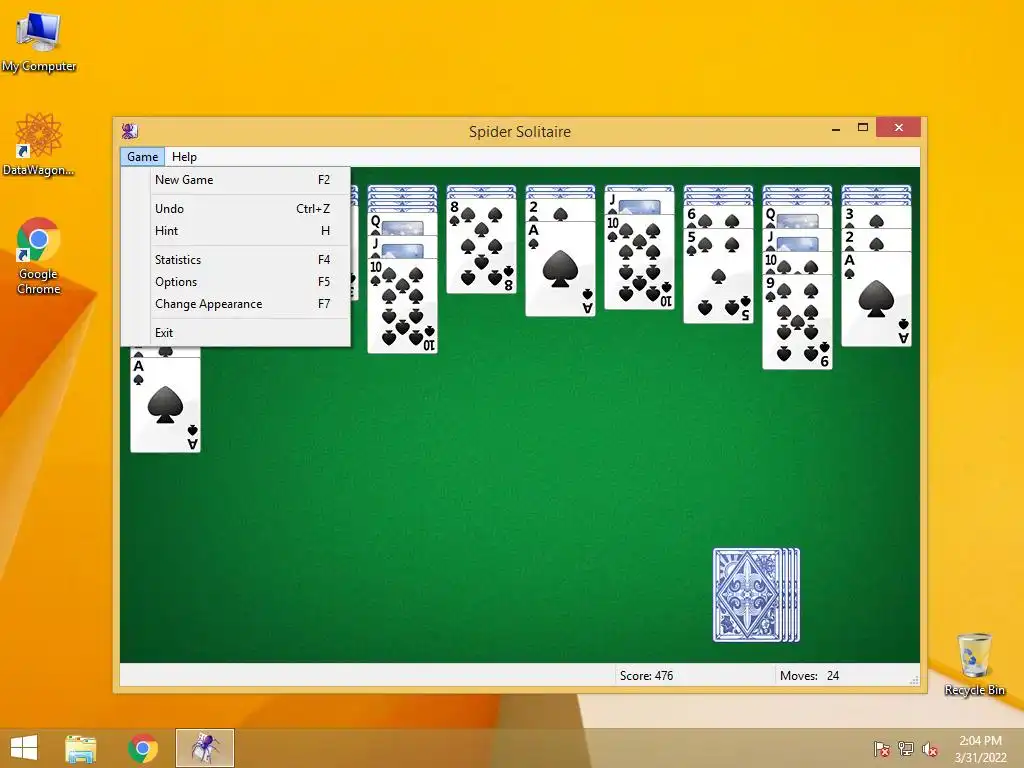Click the Moves: 24 status text
Screen dimensions: 1024x768
(x=809, y=676)
